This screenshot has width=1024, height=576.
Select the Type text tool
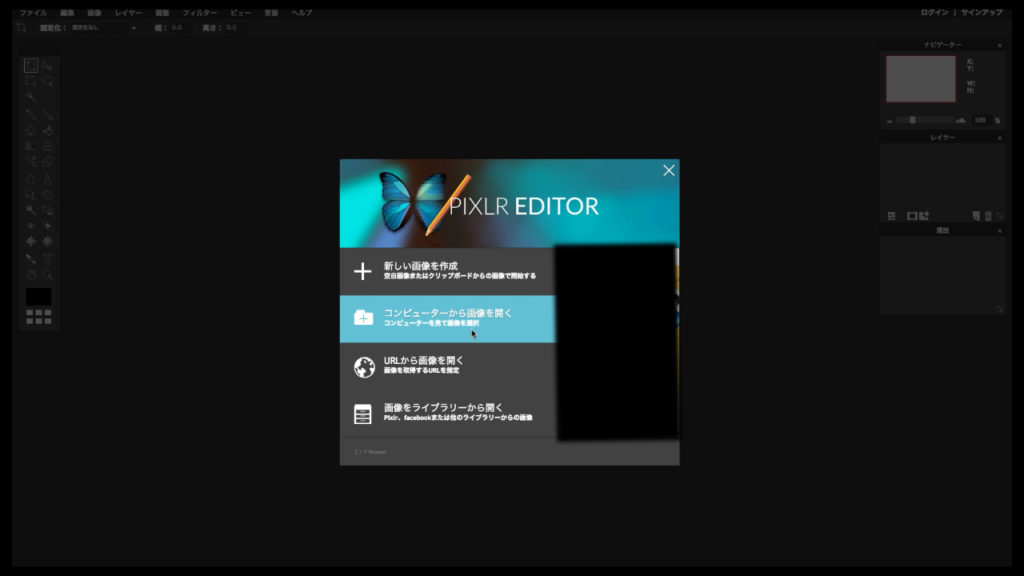[x=48, y=259]
